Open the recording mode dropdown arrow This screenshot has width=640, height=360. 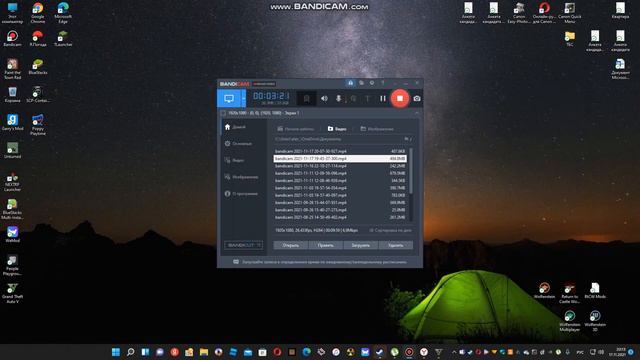click(244, 98)
